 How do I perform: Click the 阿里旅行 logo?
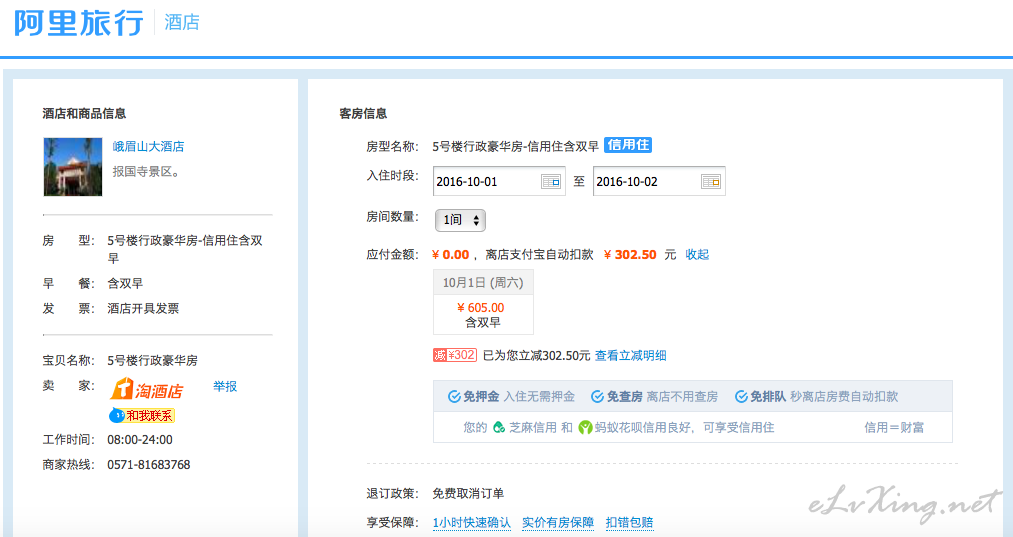(x=78, y=23)
